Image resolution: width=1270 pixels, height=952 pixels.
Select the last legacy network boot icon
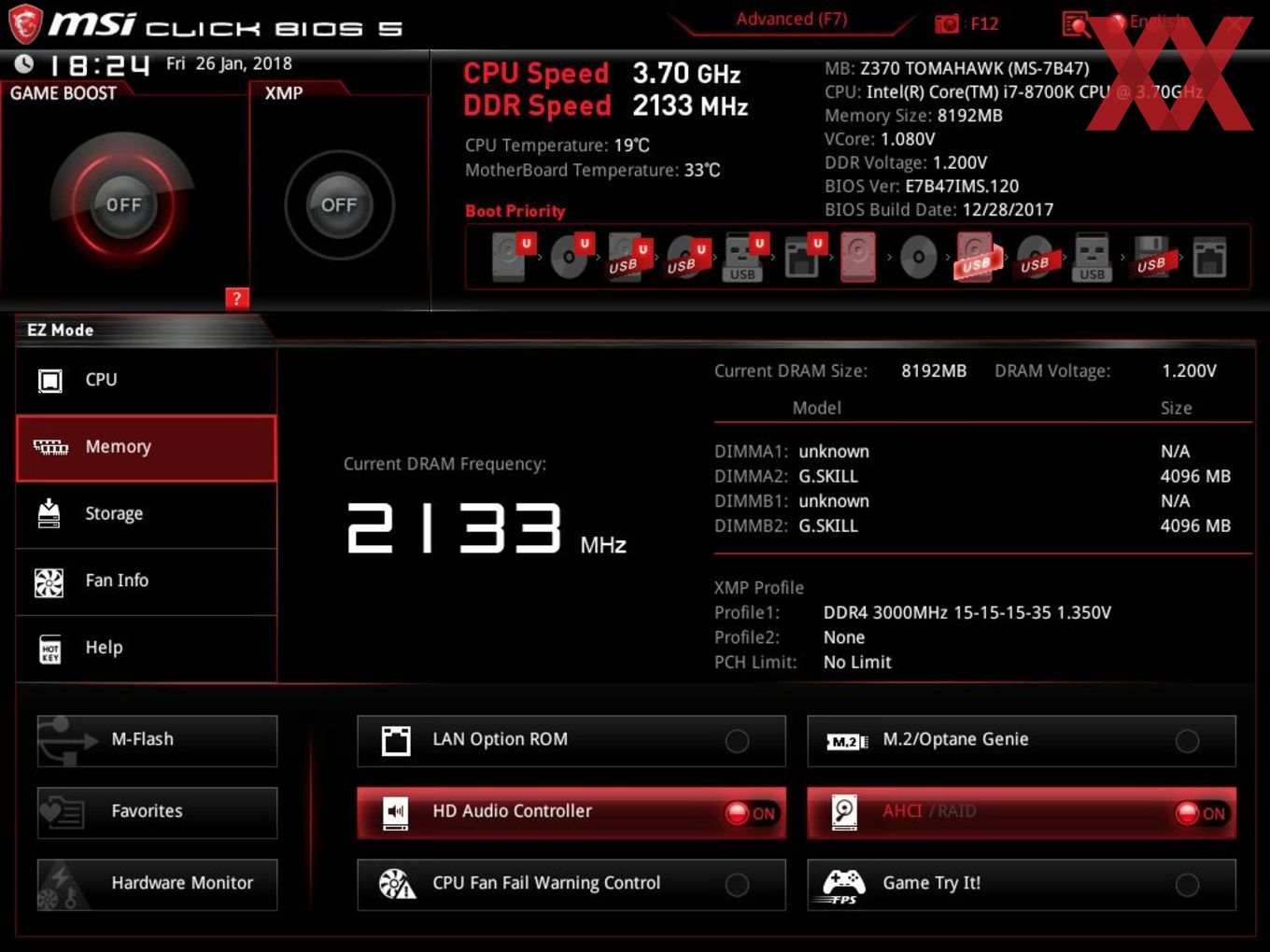[1209, 257]
